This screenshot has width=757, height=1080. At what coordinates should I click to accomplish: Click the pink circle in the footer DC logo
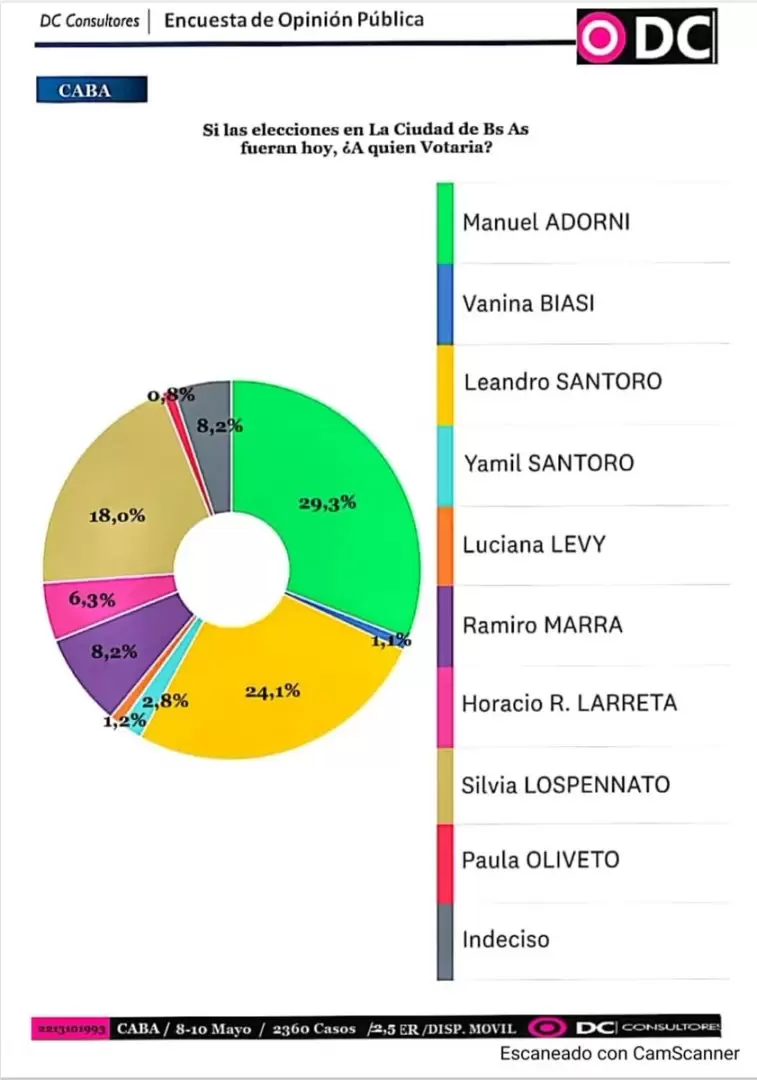(x=547, y=1028)
